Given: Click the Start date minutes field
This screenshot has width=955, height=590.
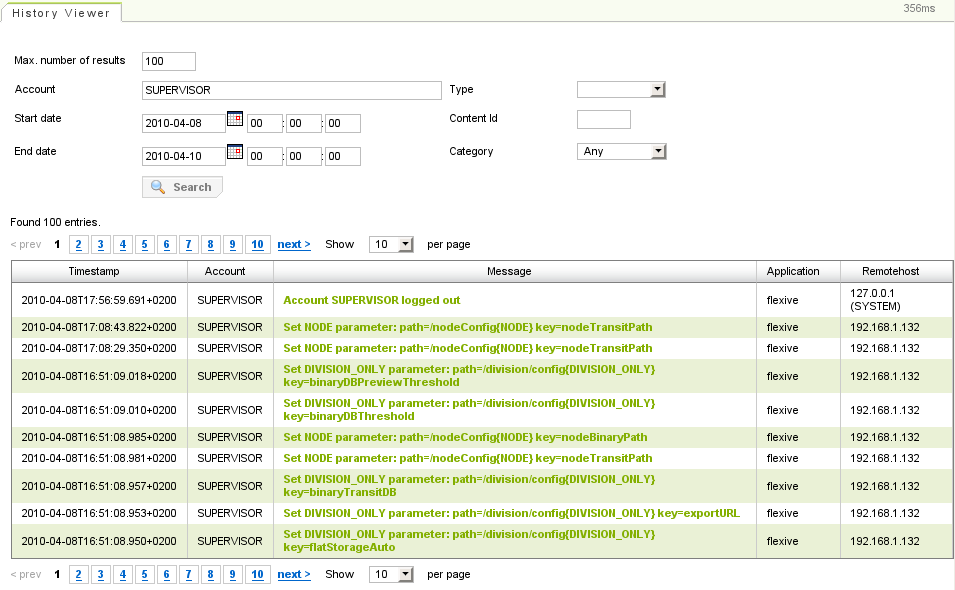Looking at the screenshot, I should pyautogui.click(x=303, y=123).
